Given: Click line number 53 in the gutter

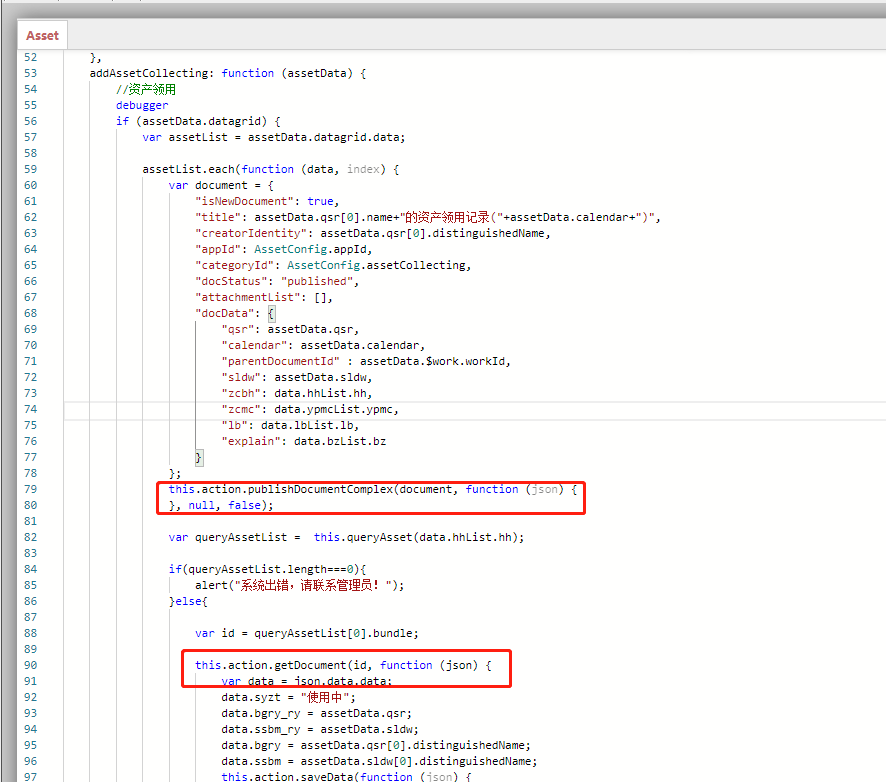Looking at the screenshot, I should click(30, 73).
